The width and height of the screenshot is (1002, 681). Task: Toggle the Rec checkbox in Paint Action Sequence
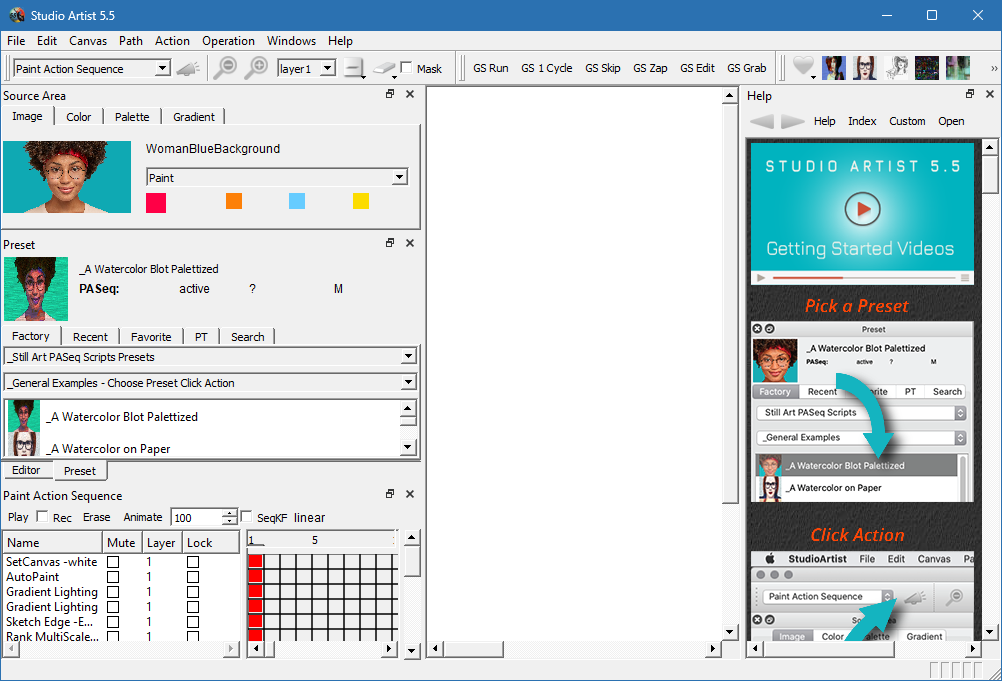(42, 517)
